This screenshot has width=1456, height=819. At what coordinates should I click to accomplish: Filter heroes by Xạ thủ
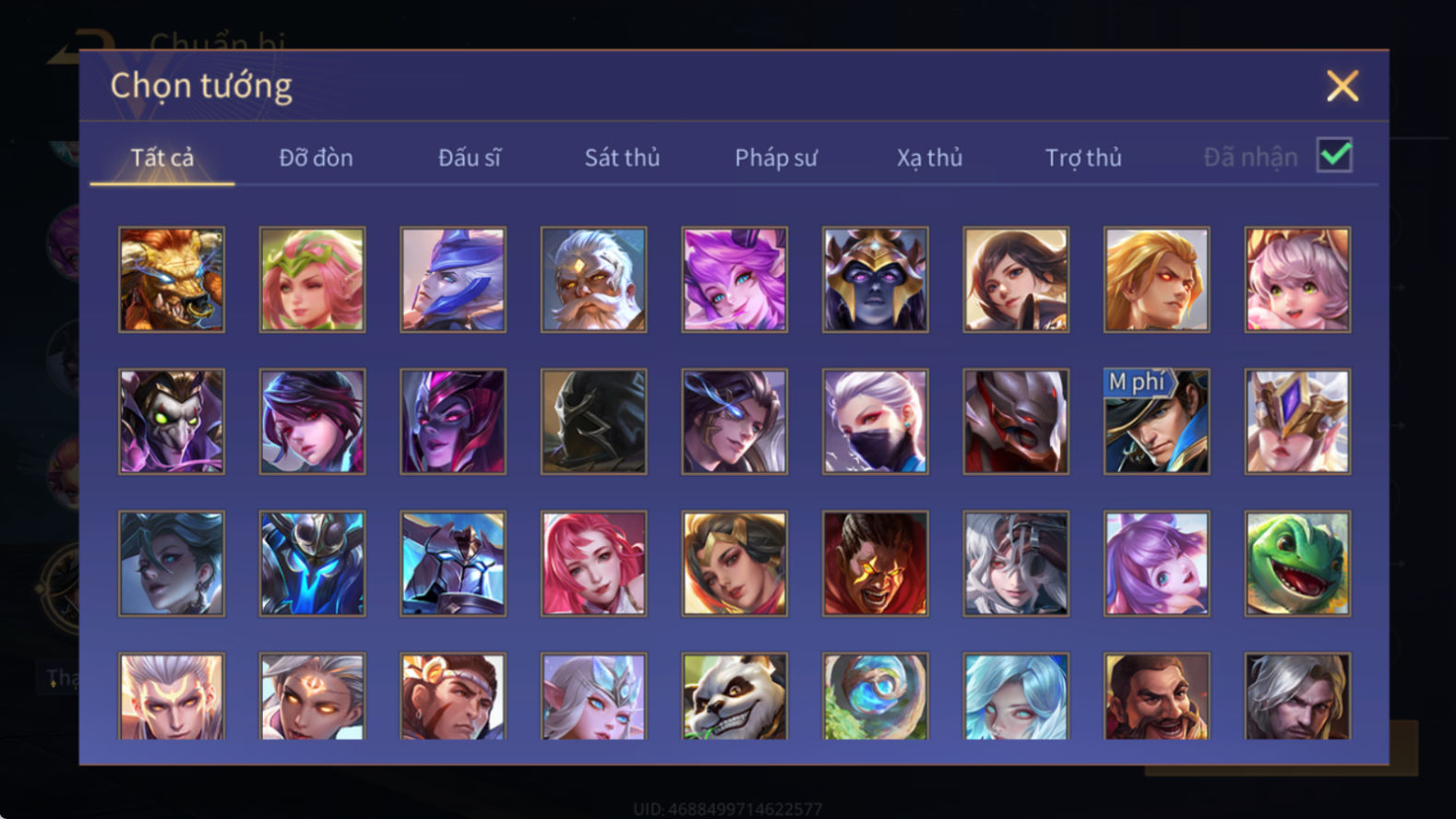tap(929, 158)
